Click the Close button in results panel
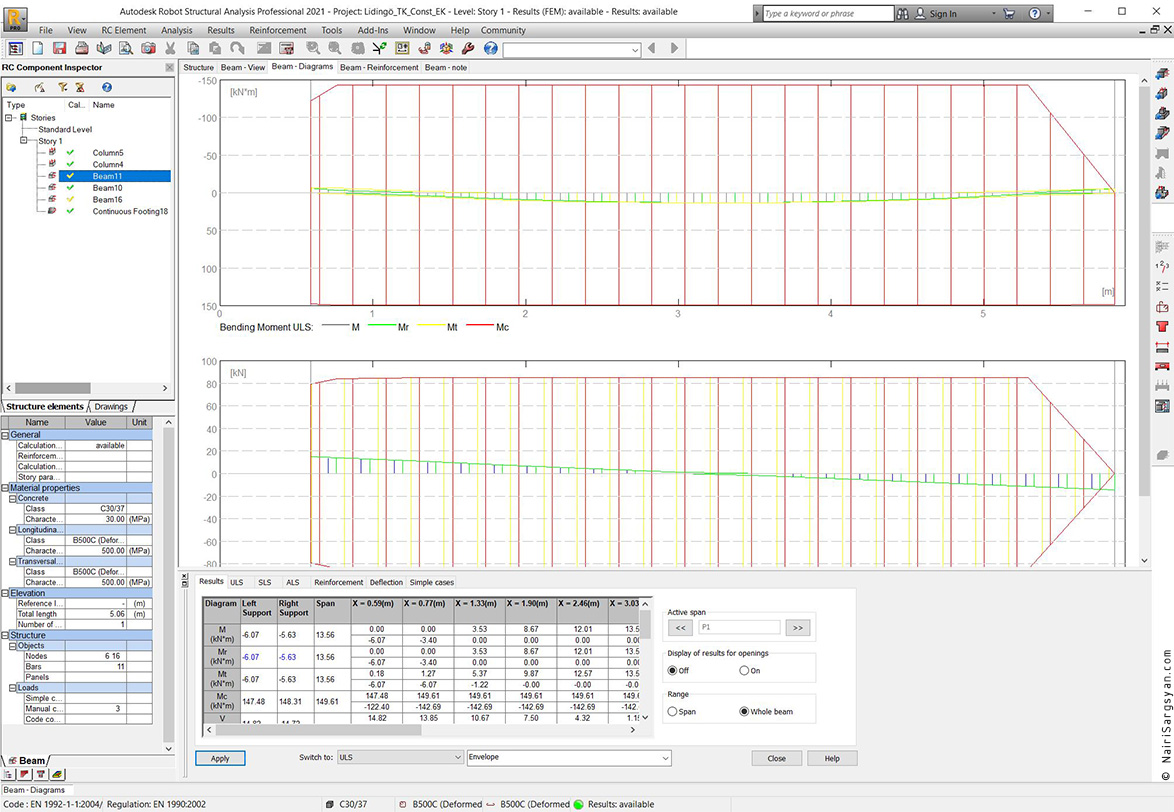 click(x=776, y=758)
